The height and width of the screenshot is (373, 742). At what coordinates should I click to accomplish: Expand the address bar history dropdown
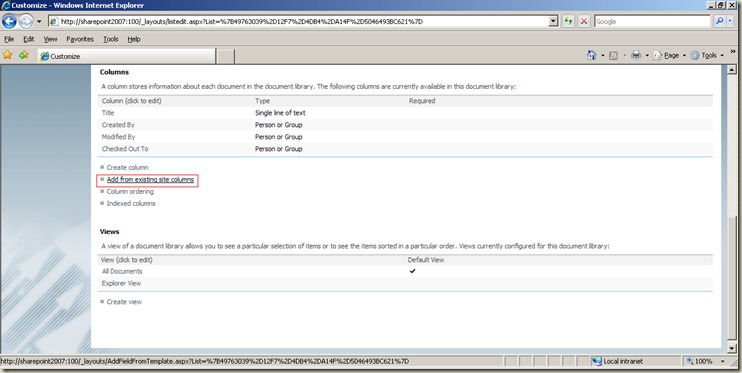tap(553, 21)
